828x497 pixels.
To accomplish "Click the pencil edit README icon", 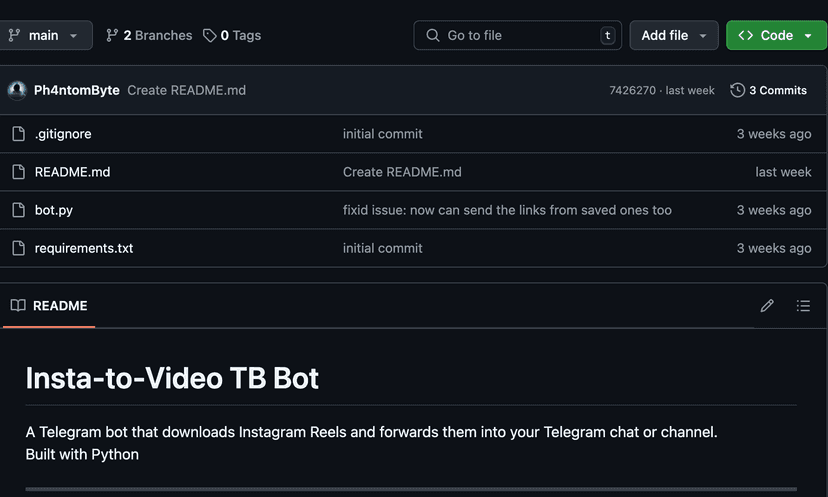I will pyautogui.click(x=767, y=306).
